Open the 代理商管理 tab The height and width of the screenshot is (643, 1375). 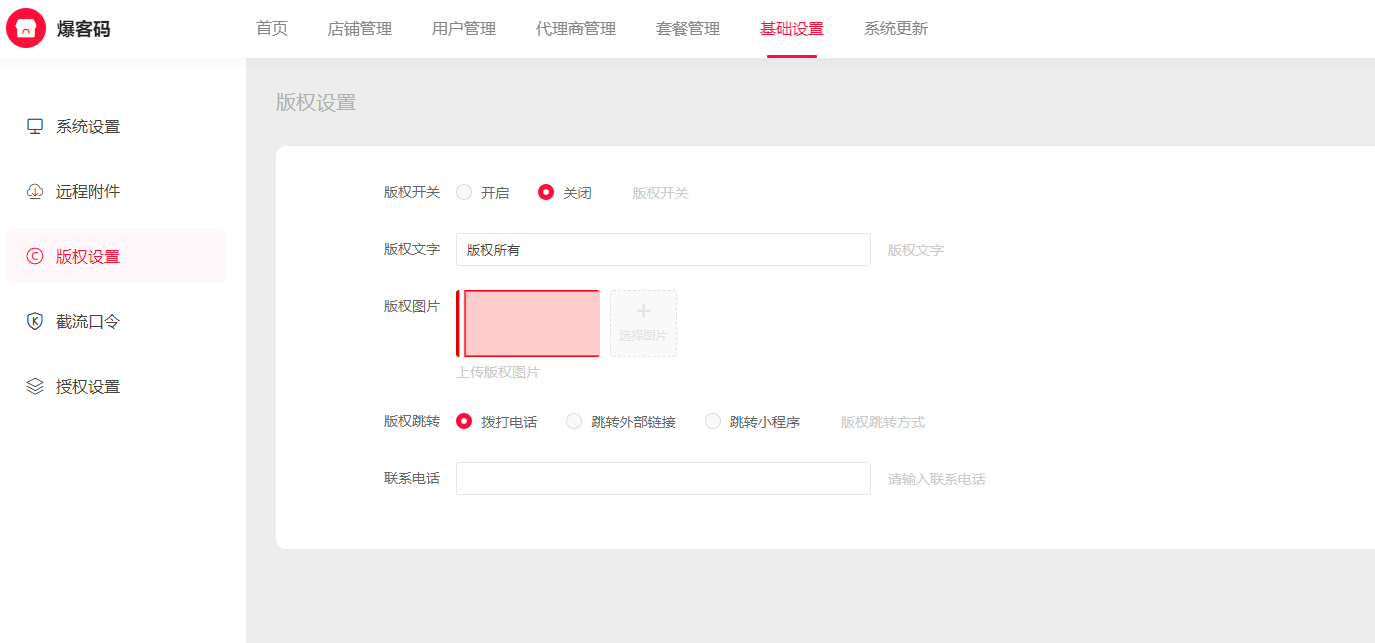click(x=576, y=29)
